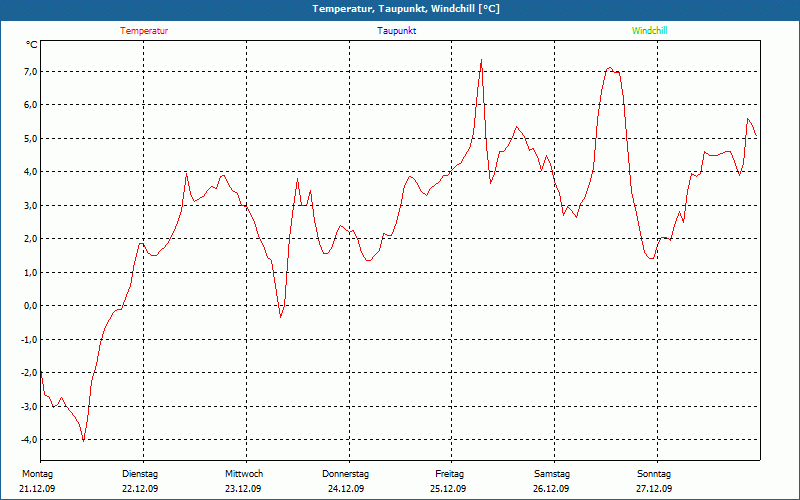Click the date 25.12.09
Image resolution: width=800 pixels, height=500 pixels.
pos(448,489)
